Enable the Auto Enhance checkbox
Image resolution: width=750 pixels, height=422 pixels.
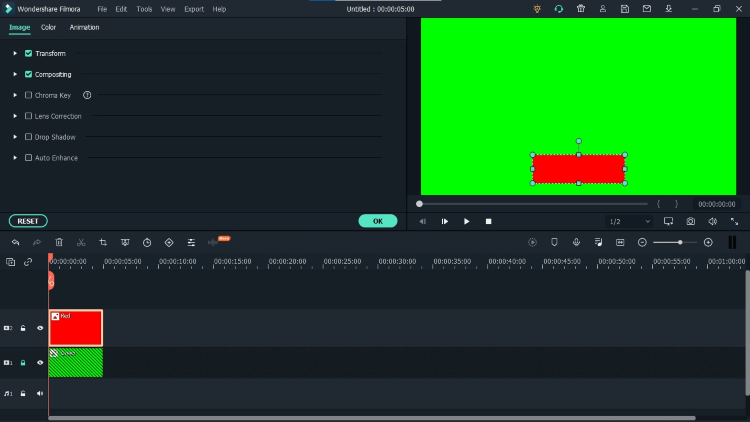(28, 157)
